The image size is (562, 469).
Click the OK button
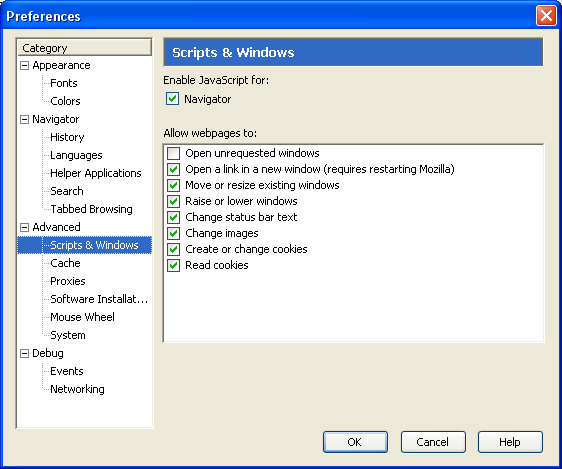[355, 442]
